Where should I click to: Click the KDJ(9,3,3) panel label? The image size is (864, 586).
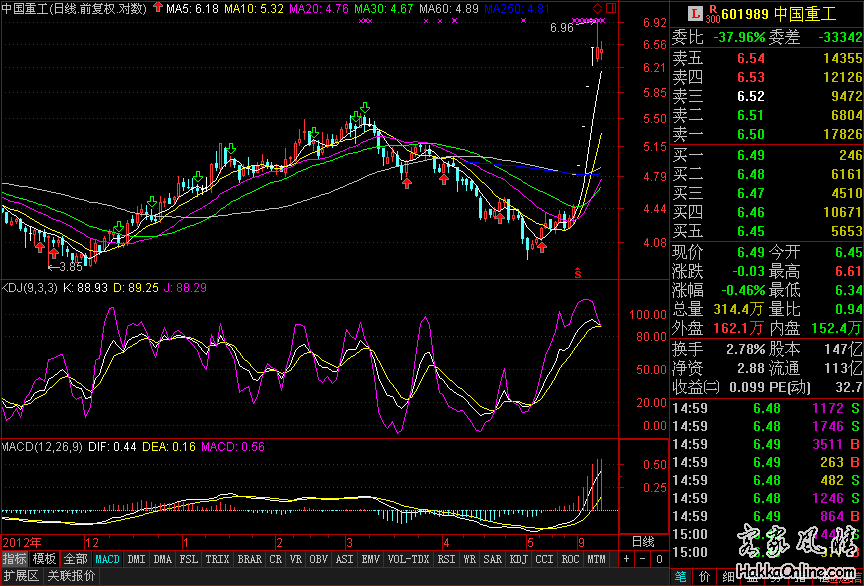(29, 288)
